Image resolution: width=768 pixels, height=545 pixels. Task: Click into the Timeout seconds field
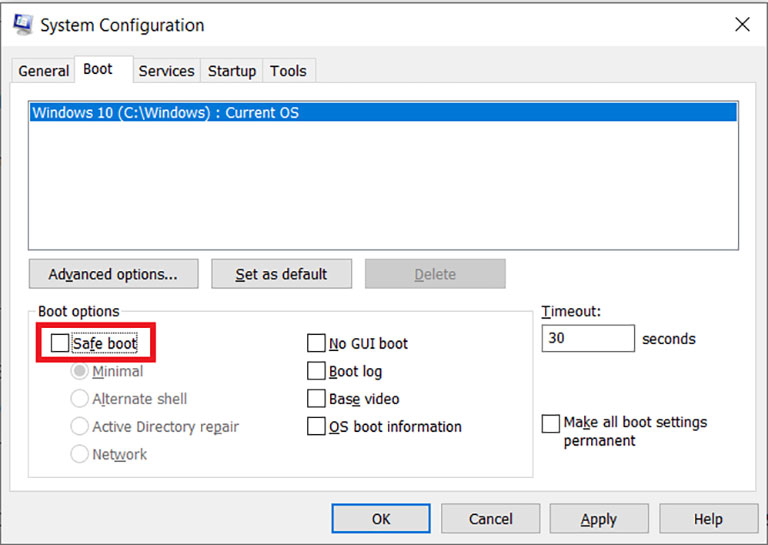point(588,338)
